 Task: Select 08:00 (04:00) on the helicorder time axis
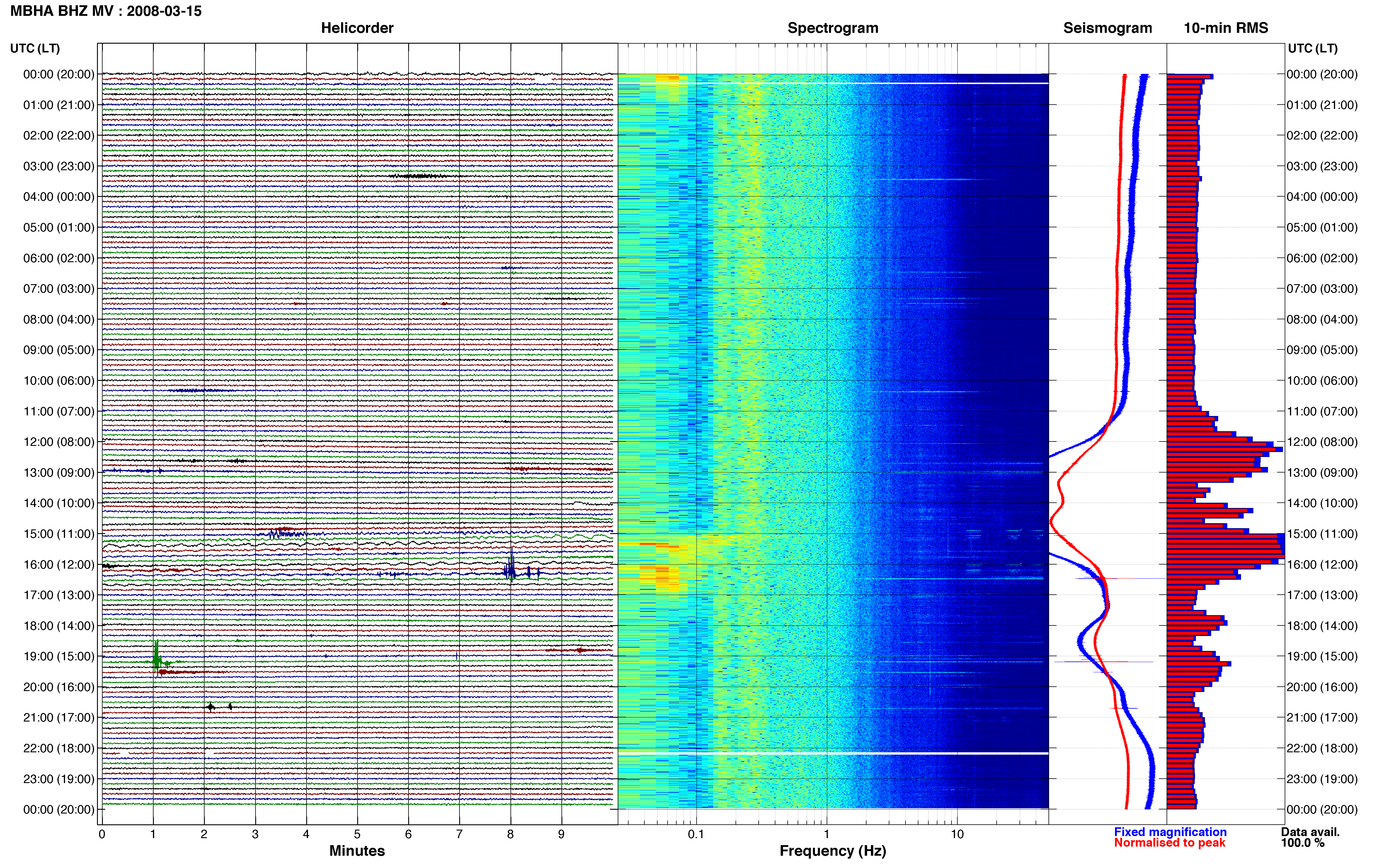59,319
